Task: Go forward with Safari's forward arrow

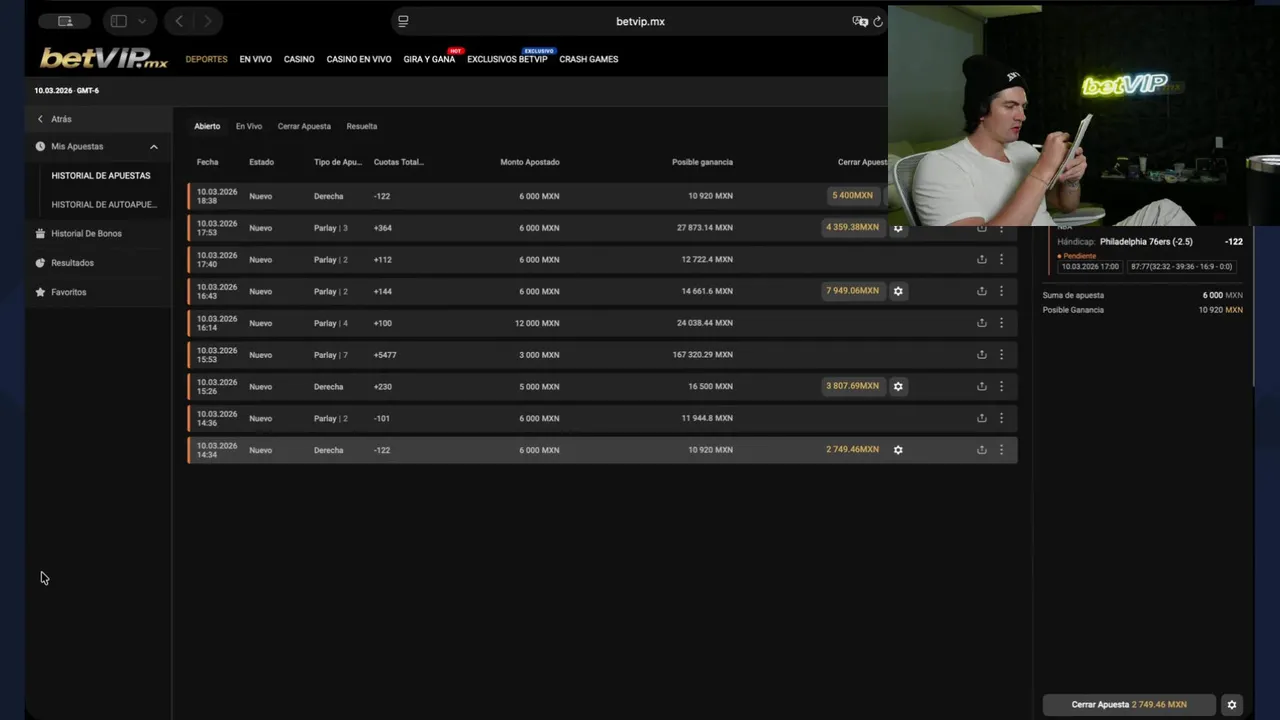Action: pos(207,21)
